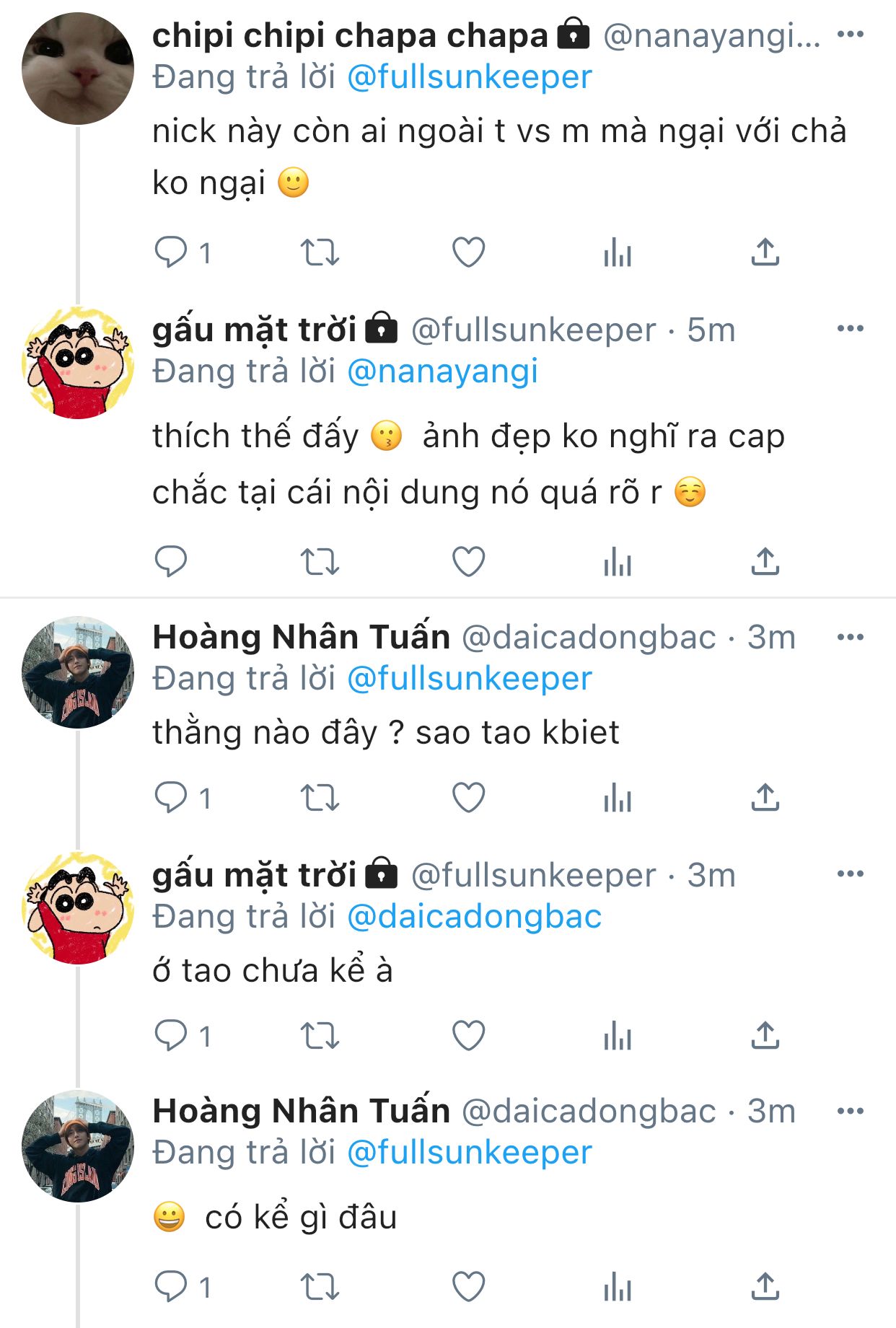
Task: Share the tweet 'có kể gì đâu'
Action: tap(765, 1286)
